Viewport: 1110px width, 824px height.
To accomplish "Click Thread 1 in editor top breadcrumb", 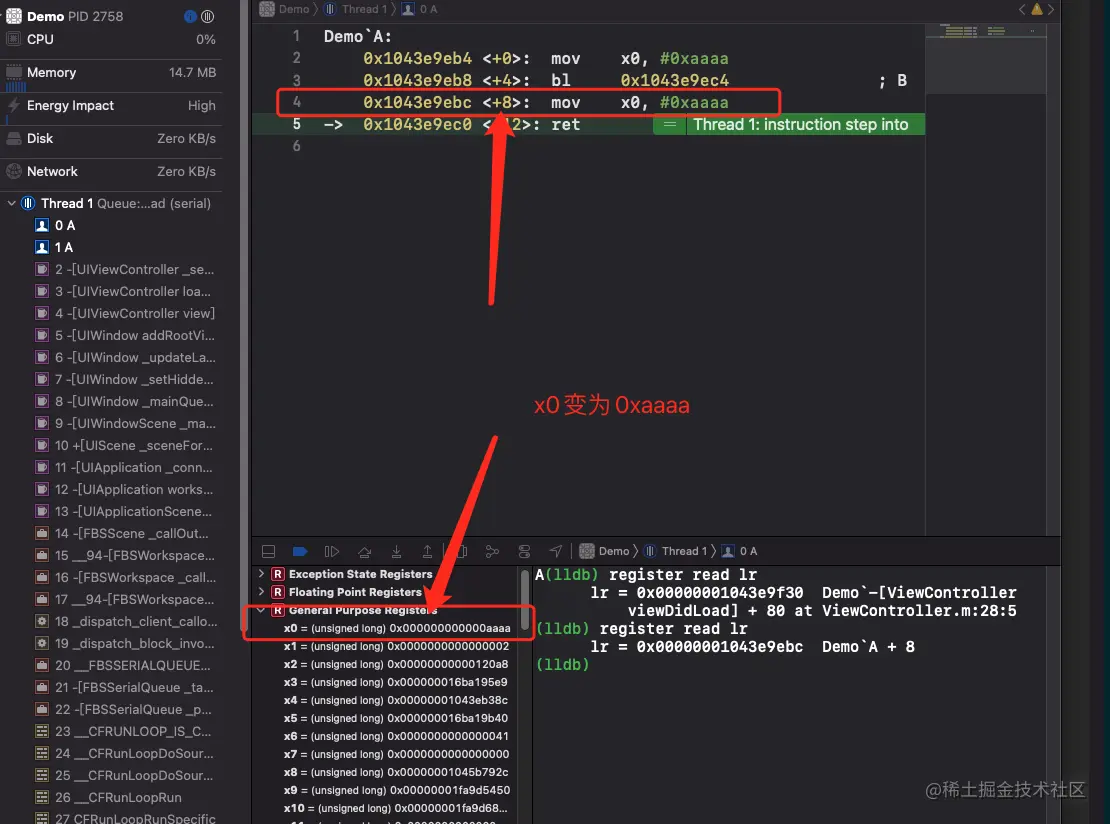I will tap(356, 9).
